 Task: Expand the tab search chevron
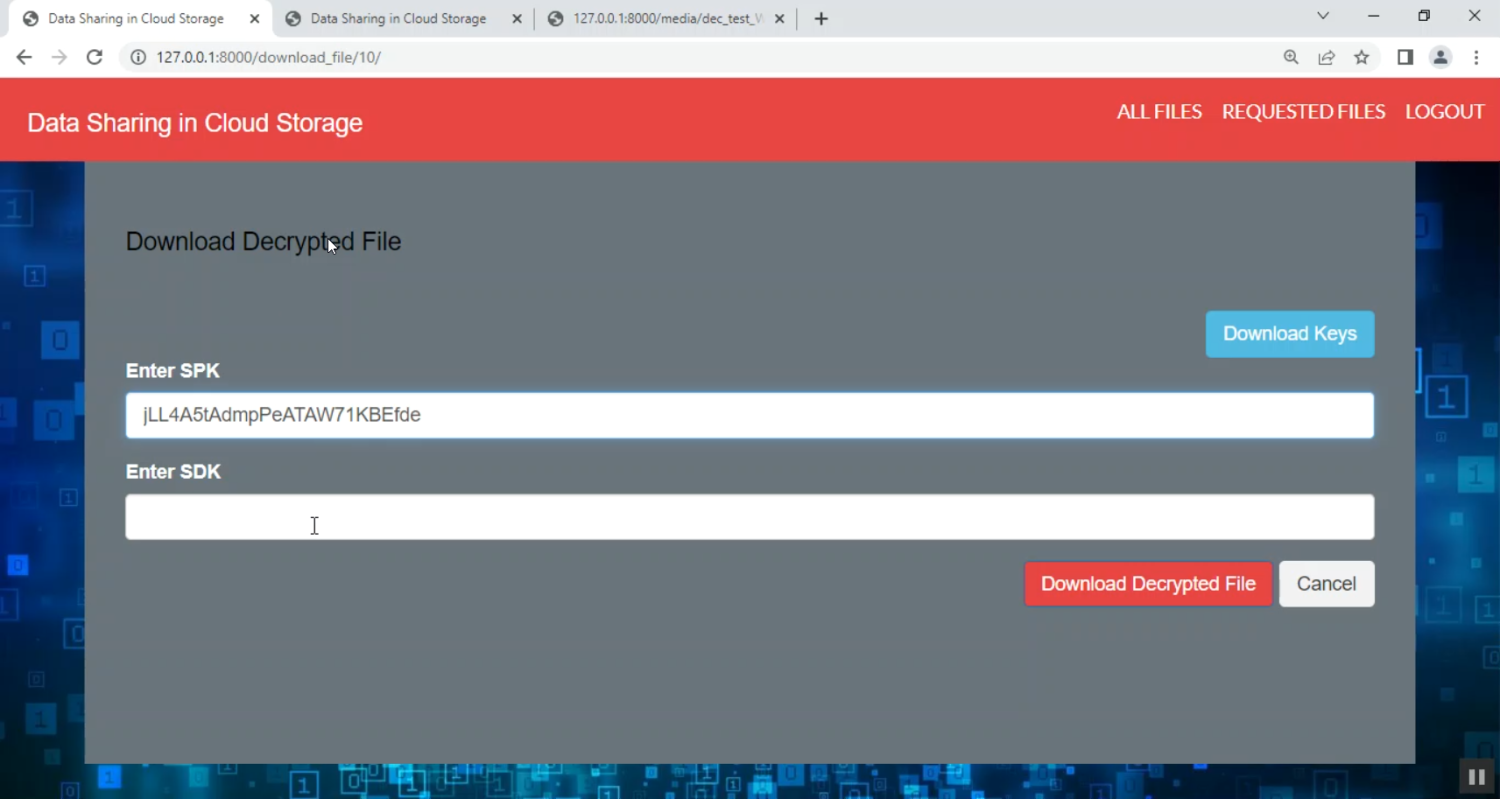(1323, 16)
